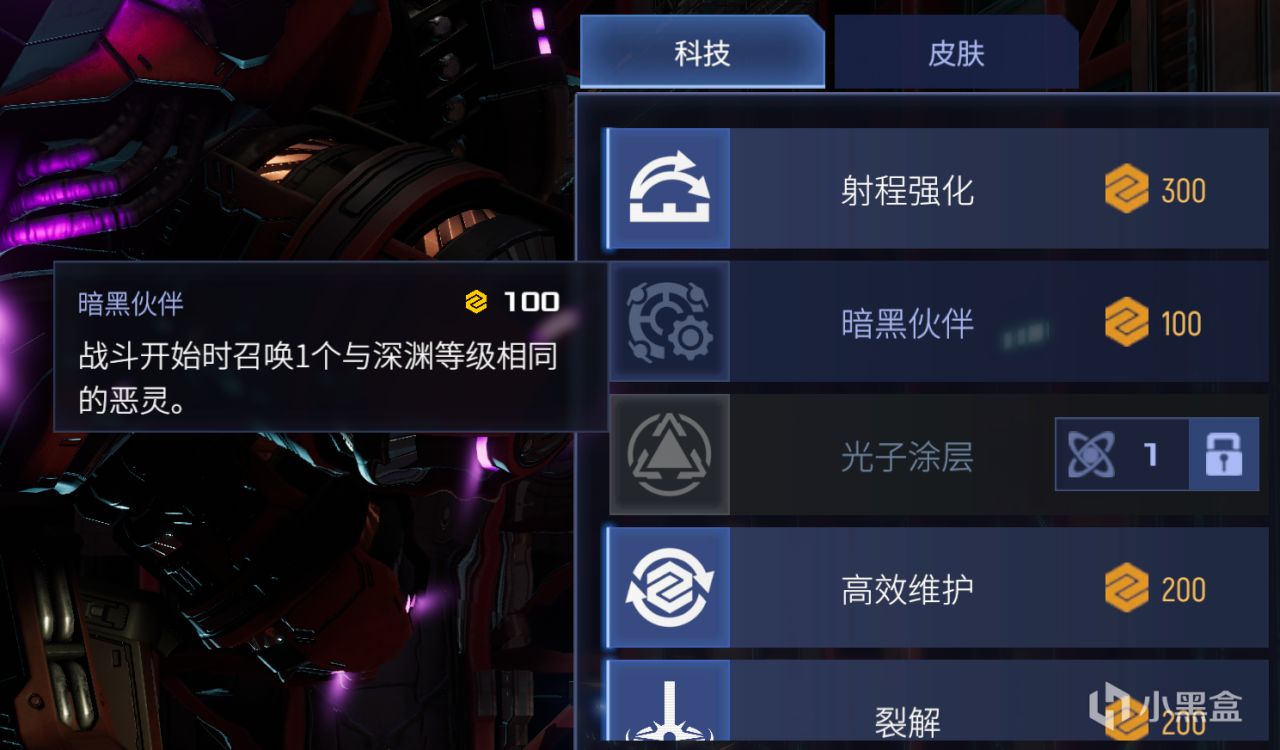This screenshot has height=750, width=1280.
Task: Switch to the 科技 tab
Action: coord(702,52)
